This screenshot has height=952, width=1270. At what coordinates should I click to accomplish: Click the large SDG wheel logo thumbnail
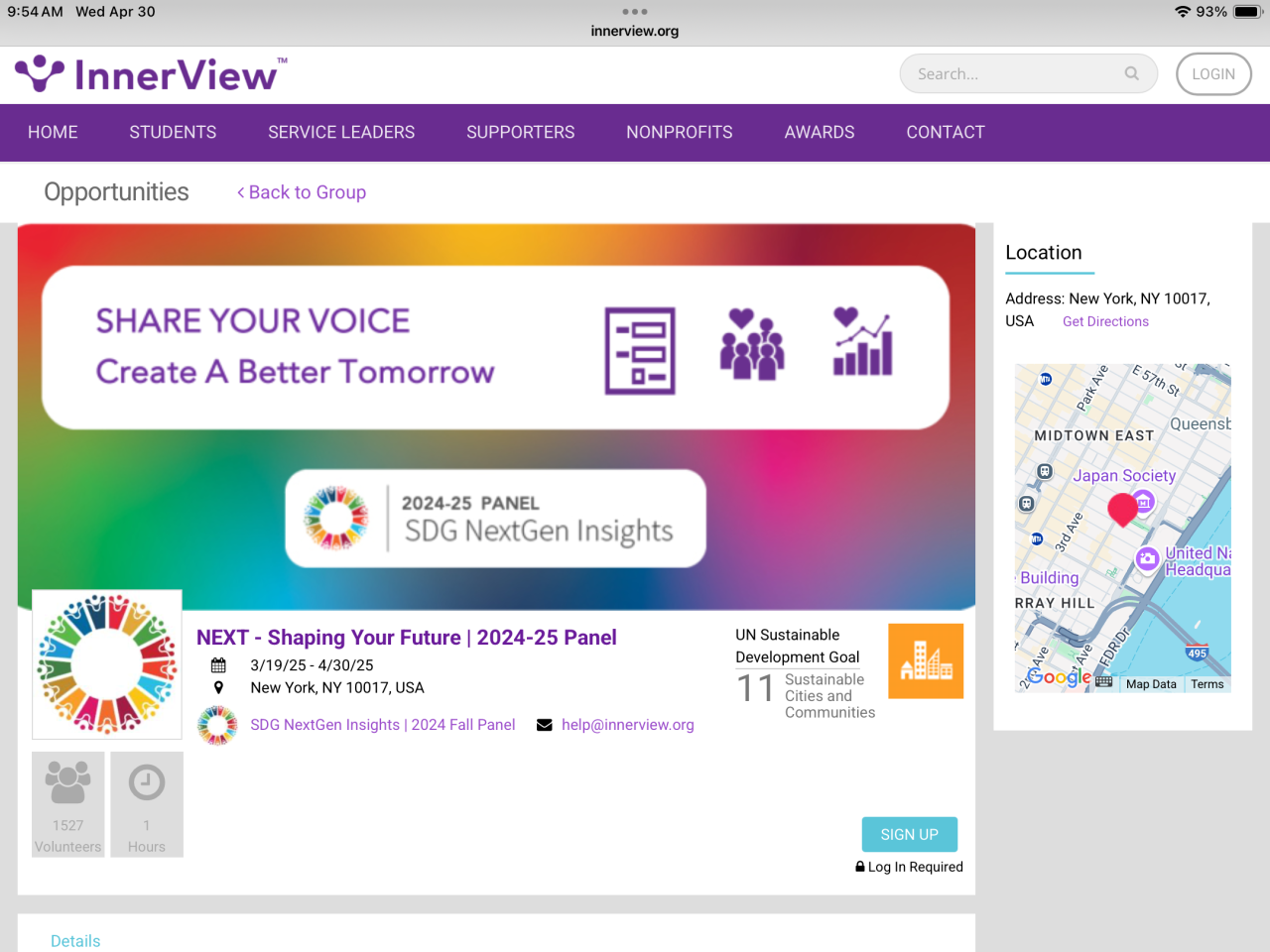[x=107, y=664]
